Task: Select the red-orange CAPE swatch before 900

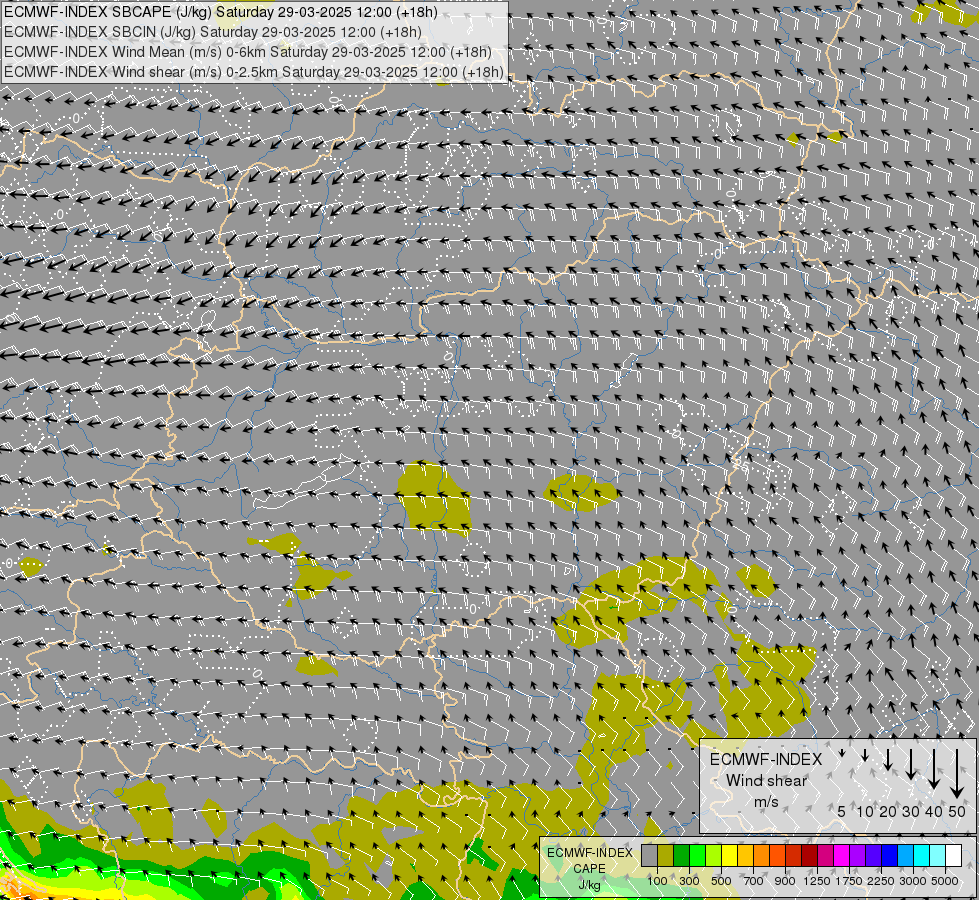Action: [x=777, y=856]
